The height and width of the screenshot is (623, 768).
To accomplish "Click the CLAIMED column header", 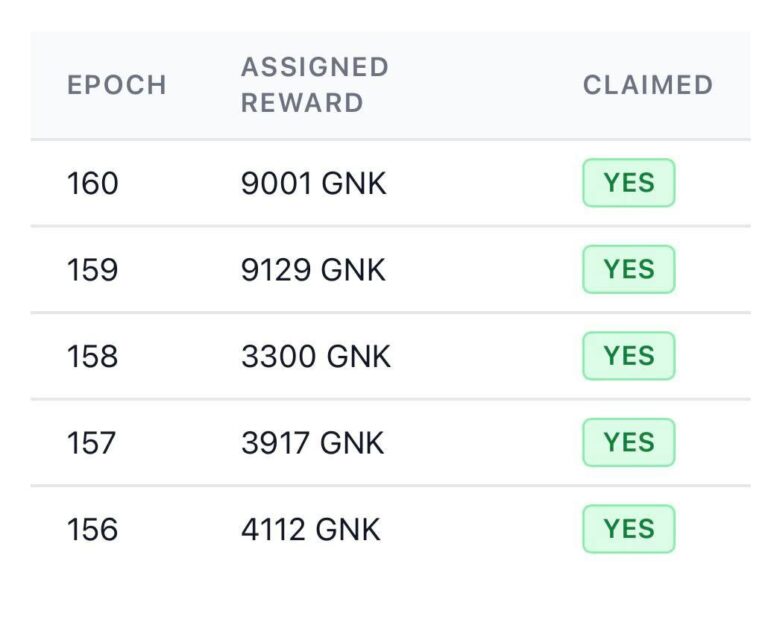I will click(x=647, y=85).
